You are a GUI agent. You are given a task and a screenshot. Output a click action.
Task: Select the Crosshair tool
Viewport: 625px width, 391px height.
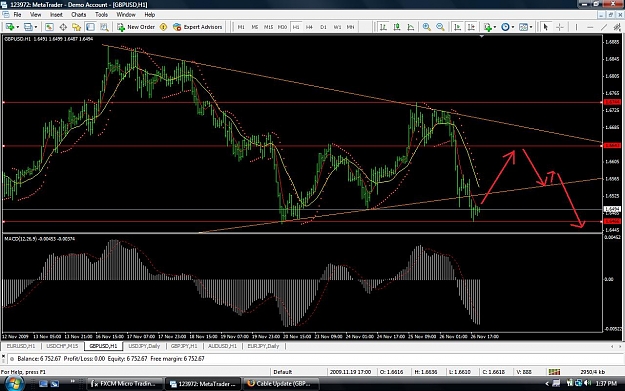[560, 27]
